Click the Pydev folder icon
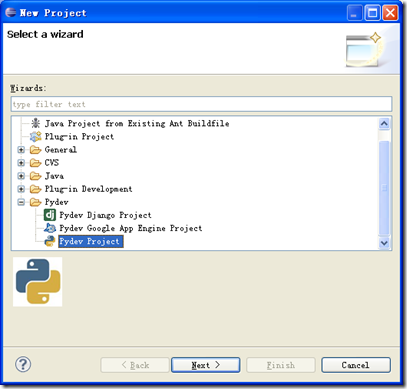This screenshot has width=407, height=389. pyautogui.click(x=35, y=202)
